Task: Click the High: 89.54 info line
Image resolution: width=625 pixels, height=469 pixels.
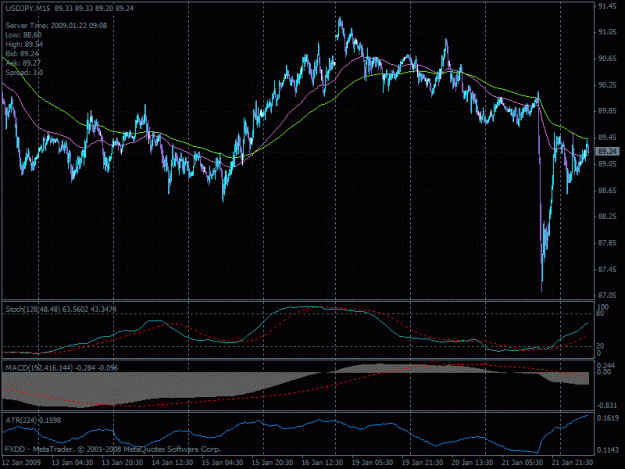Action: [24, 44]
